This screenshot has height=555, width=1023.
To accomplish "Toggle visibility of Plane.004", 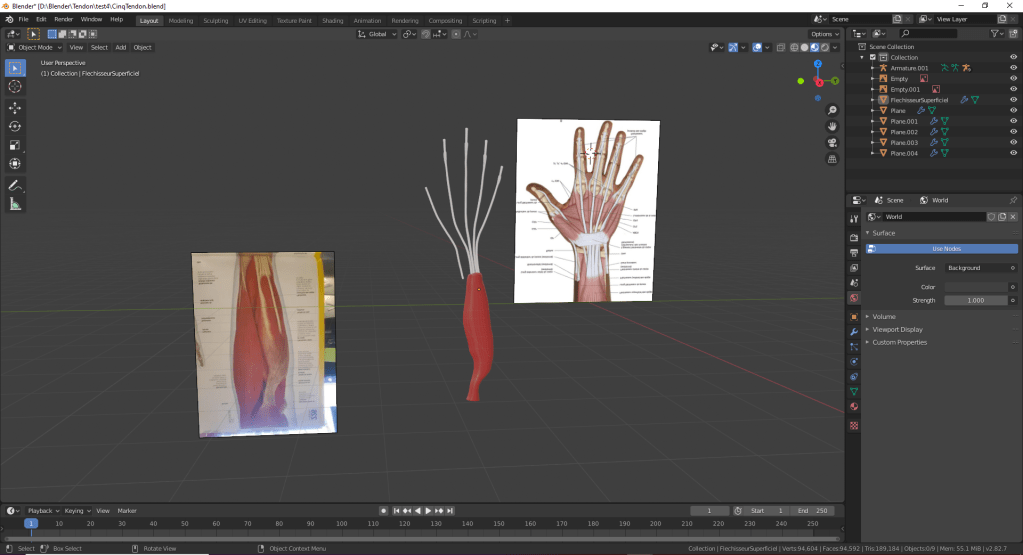I will (x=1013, y=153).
